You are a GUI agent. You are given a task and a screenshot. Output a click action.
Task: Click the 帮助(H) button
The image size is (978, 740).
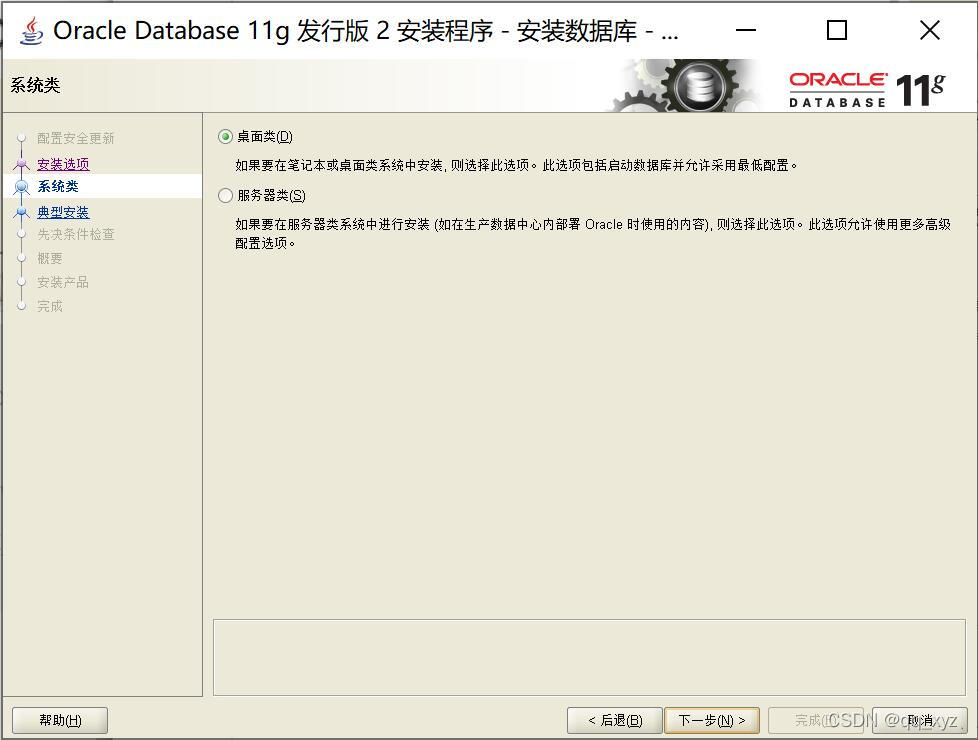coord(59,720)
